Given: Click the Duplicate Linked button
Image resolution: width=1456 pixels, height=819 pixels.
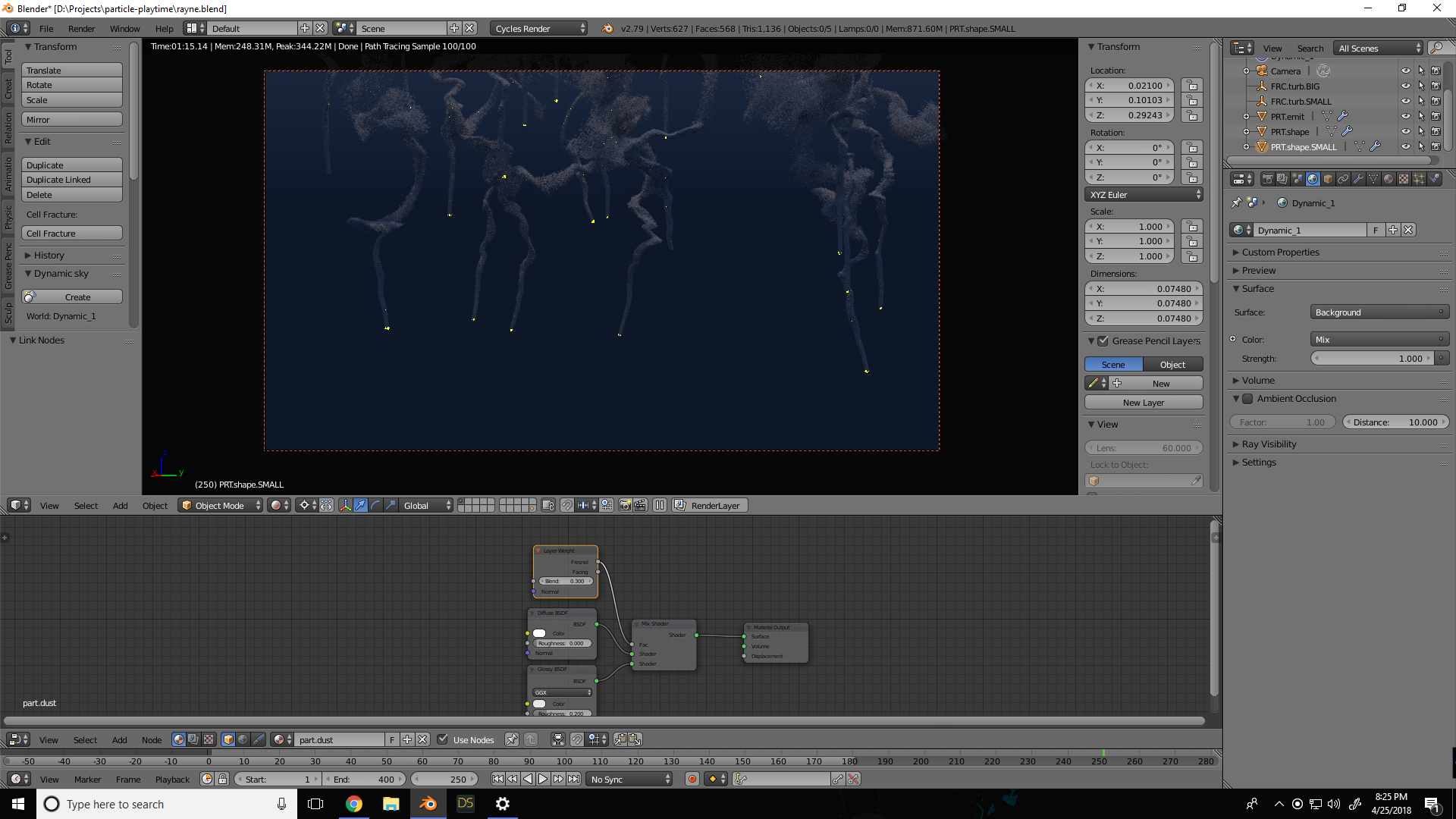Looking at the screenshot, I should 71,180.
